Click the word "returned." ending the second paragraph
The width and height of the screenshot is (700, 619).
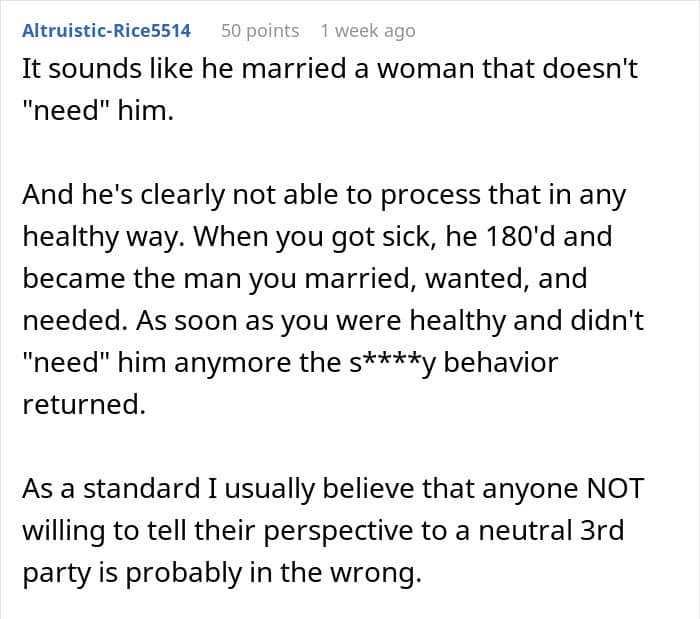(x=84, y=405)
